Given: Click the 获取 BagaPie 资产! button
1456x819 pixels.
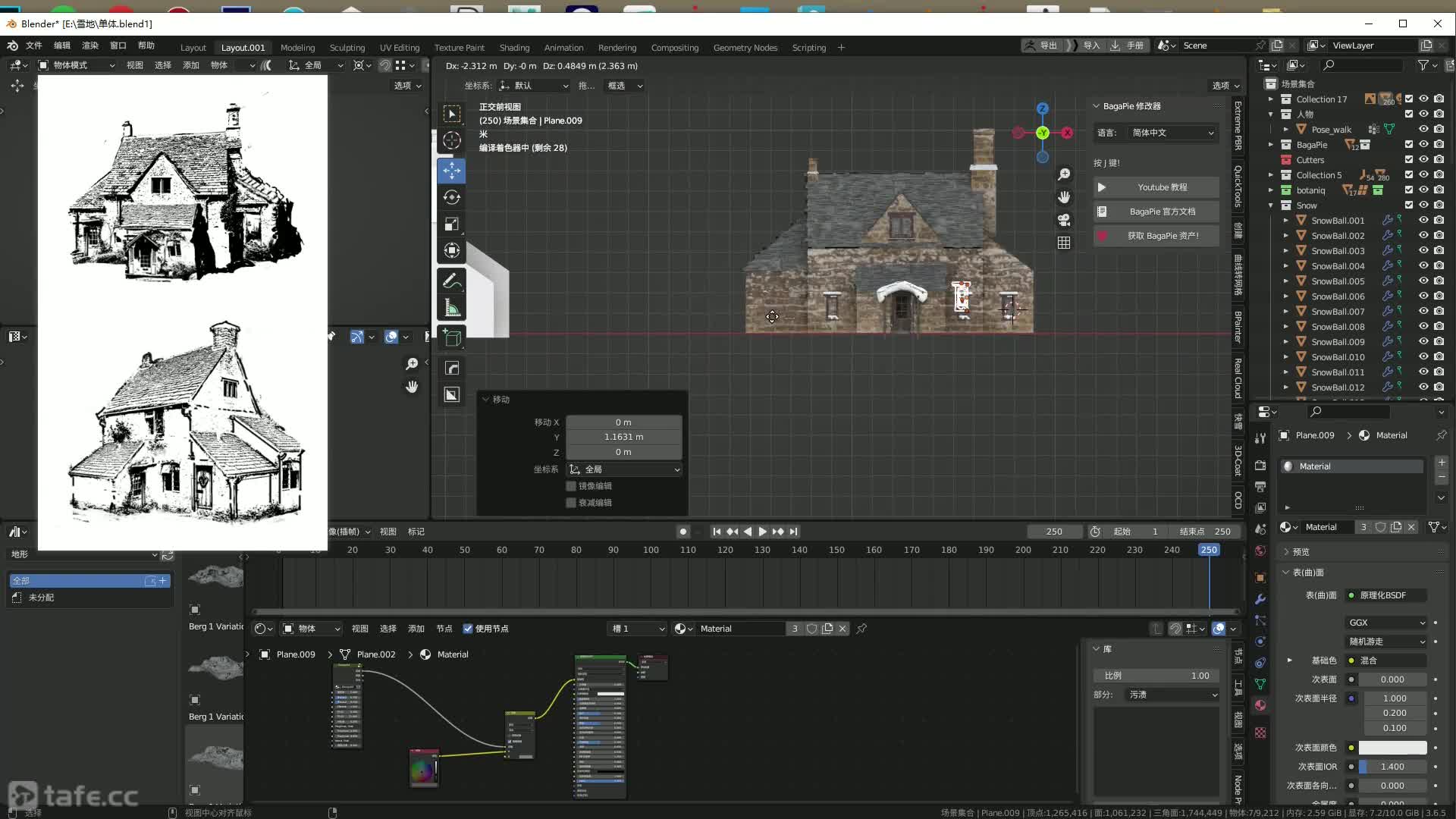Looking at the screenshot, I should click(x=1156, y=236).
